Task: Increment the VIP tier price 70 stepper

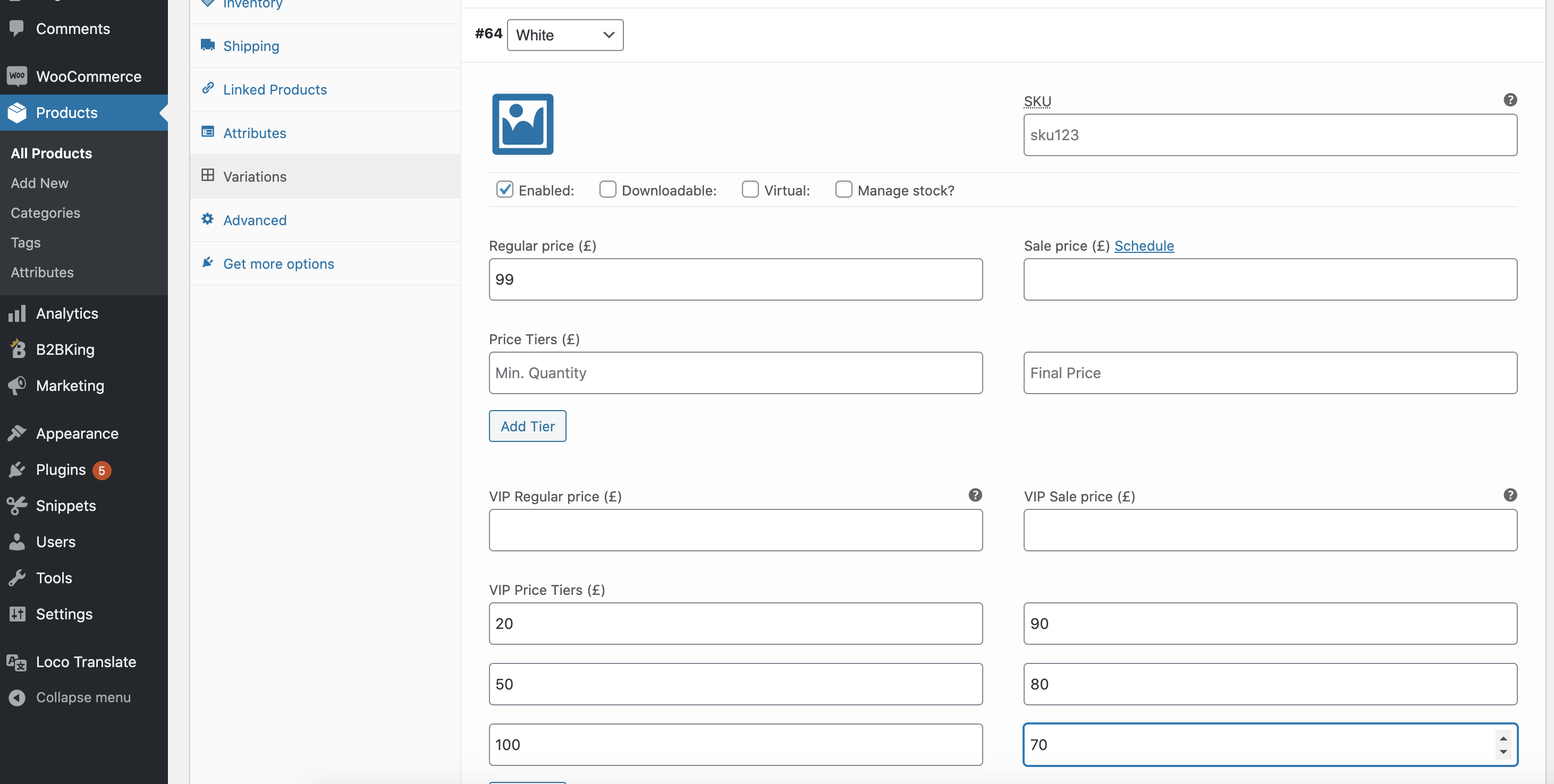Action: tap(1503, 738)
